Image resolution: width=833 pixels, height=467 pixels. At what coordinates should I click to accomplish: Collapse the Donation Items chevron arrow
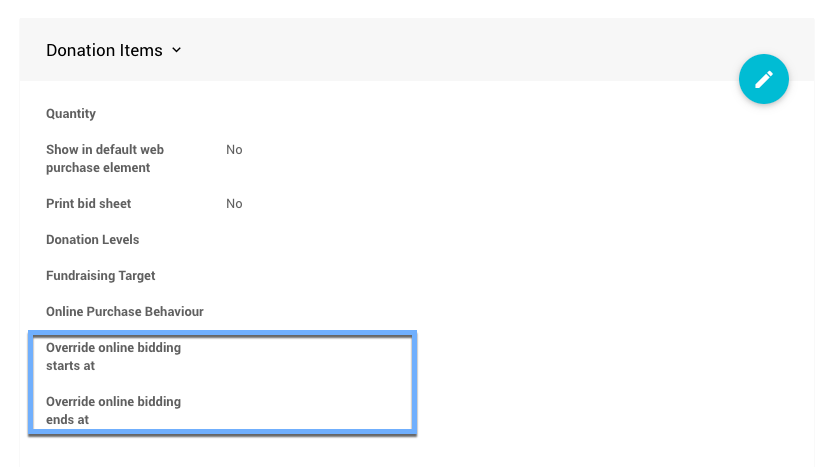coord(177,50)
